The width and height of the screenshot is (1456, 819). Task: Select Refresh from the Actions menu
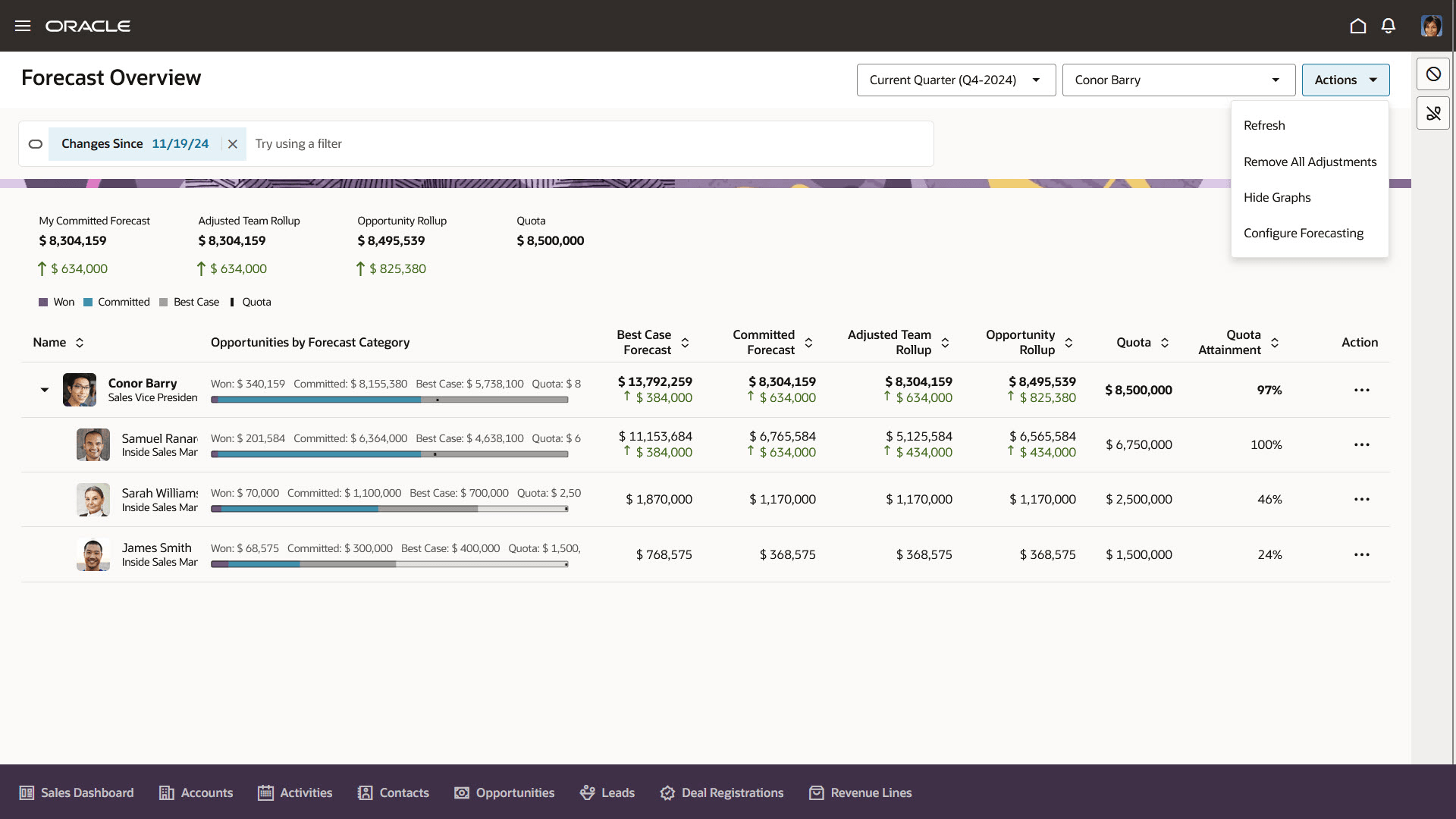coord(1264,125)
